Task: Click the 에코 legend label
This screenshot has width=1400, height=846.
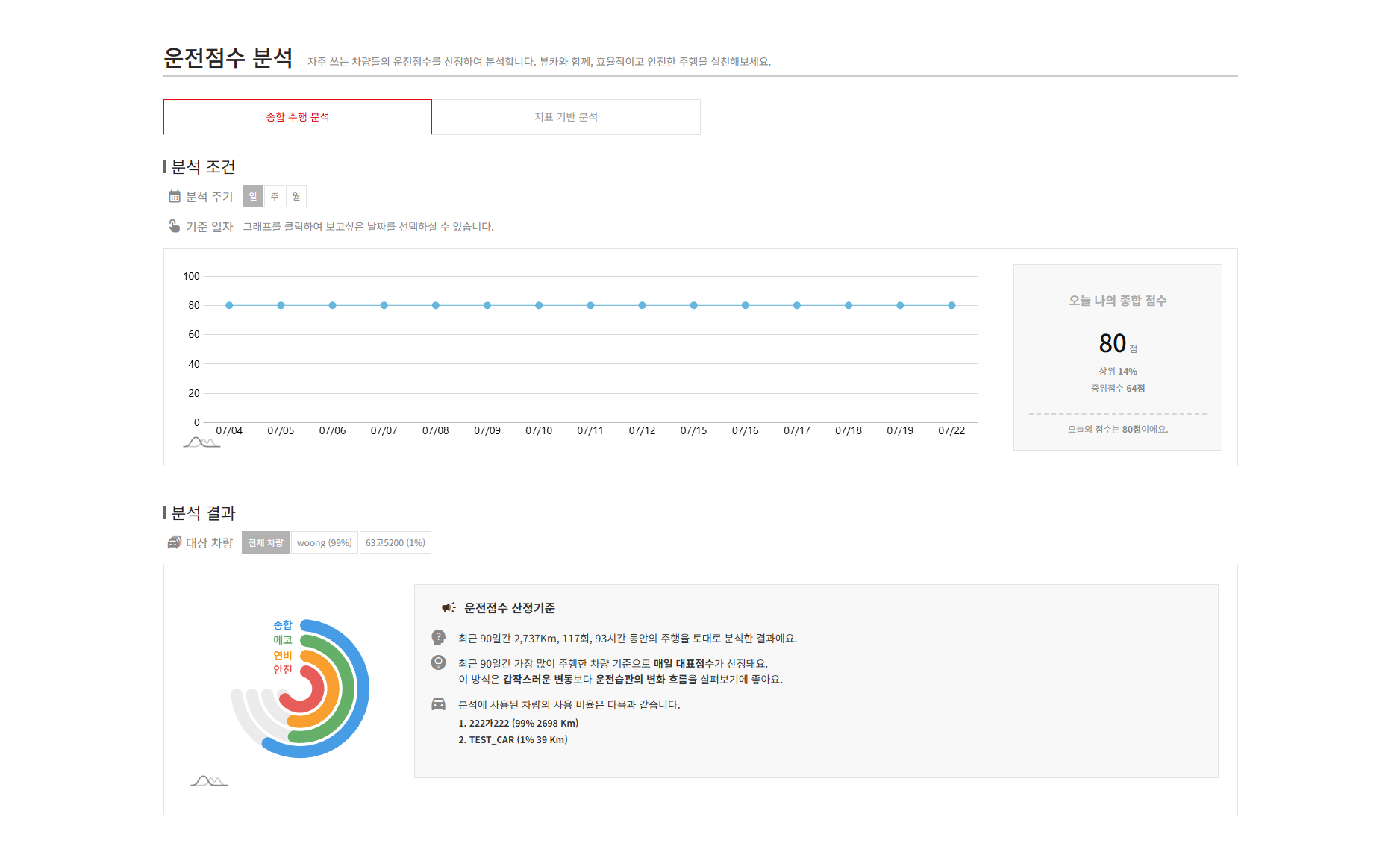Action: [x=282, y=640]
